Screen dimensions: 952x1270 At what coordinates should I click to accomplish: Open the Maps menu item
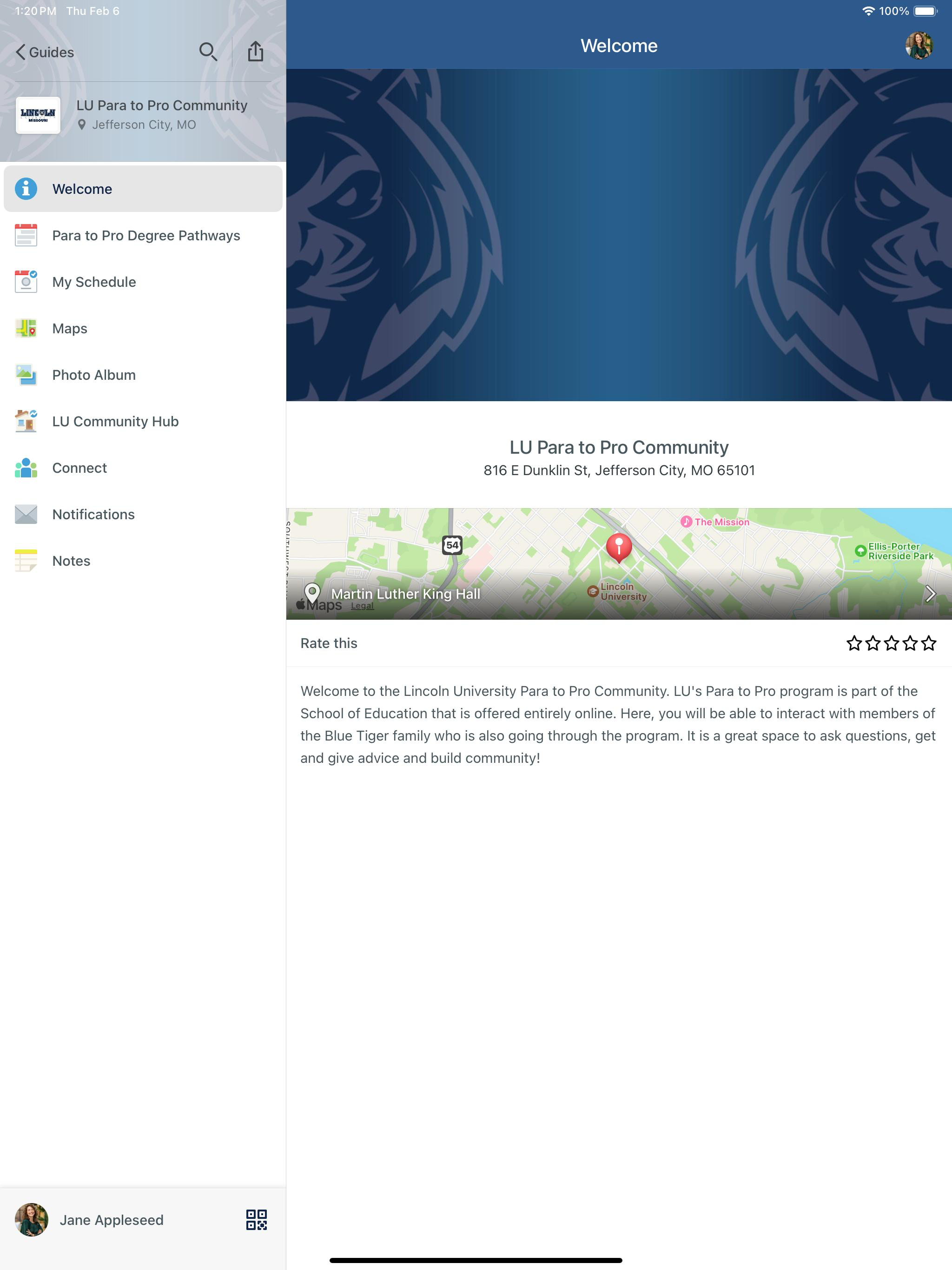pos(143,328)
